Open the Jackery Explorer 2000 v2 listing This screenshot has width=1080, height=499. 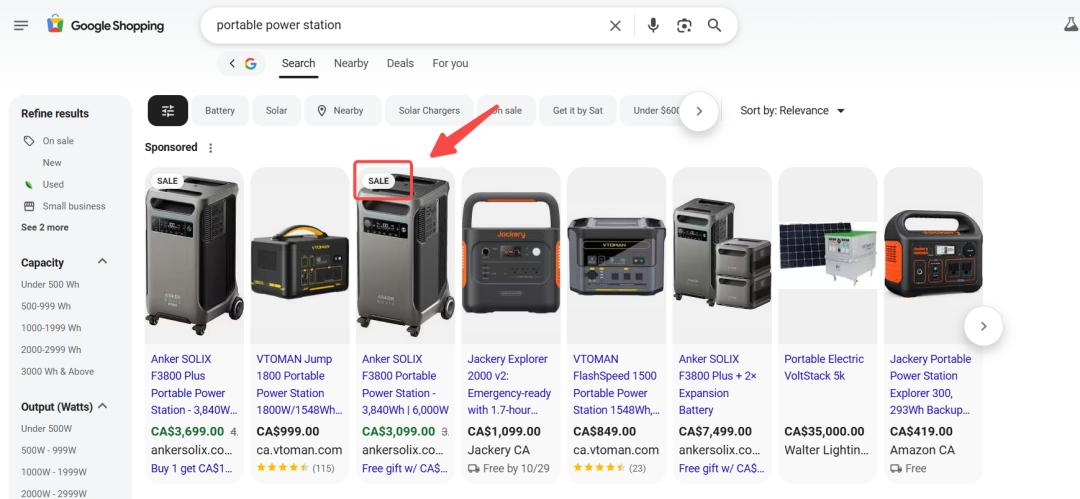(x=508, y=384)
